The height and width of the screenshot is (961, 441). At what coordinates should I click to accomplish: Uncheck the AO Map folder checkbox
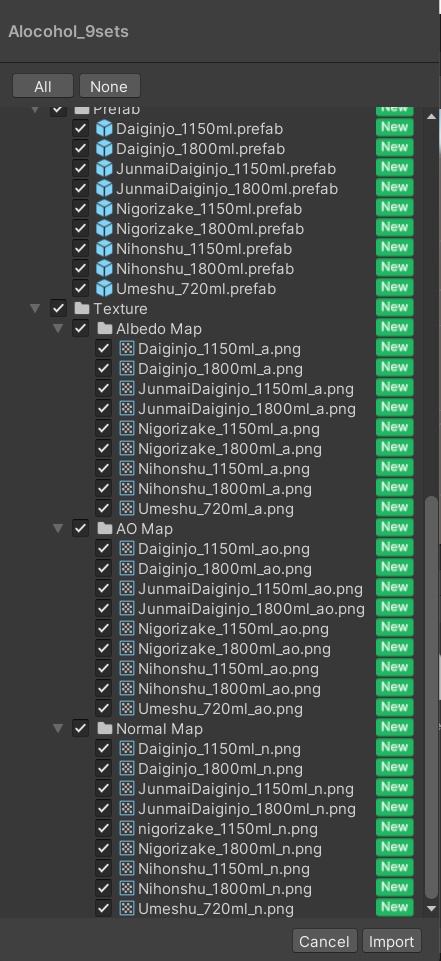pyautogui.click(x=80, y=528)
